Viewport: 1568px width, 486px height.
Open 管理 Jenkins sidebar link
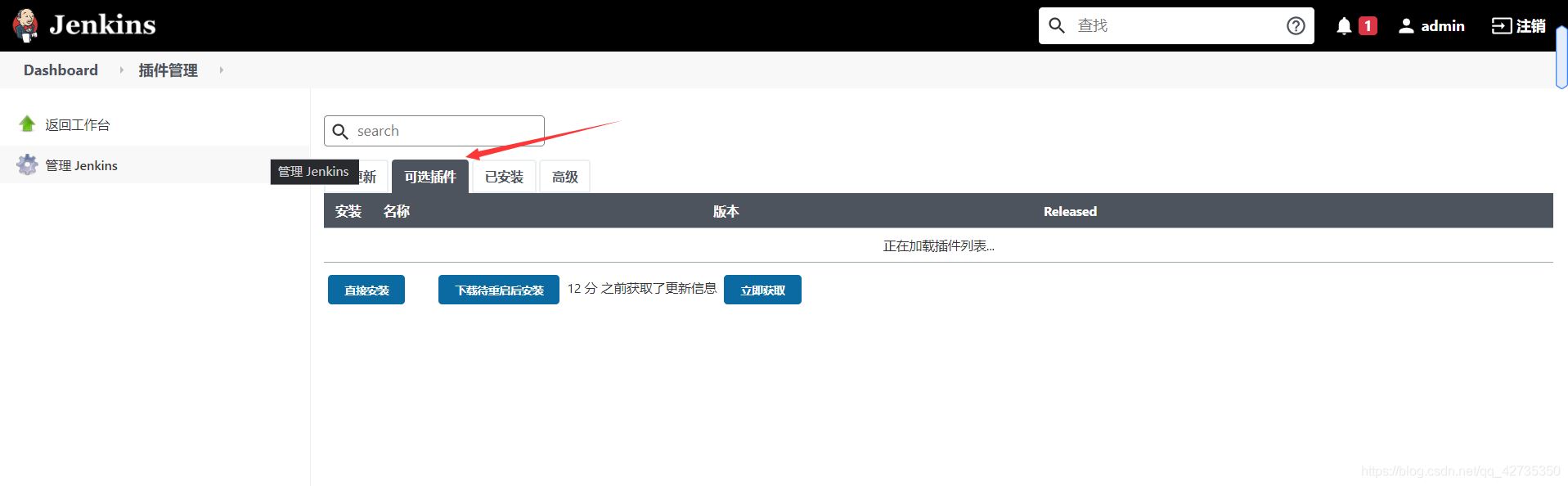(82, 165)
